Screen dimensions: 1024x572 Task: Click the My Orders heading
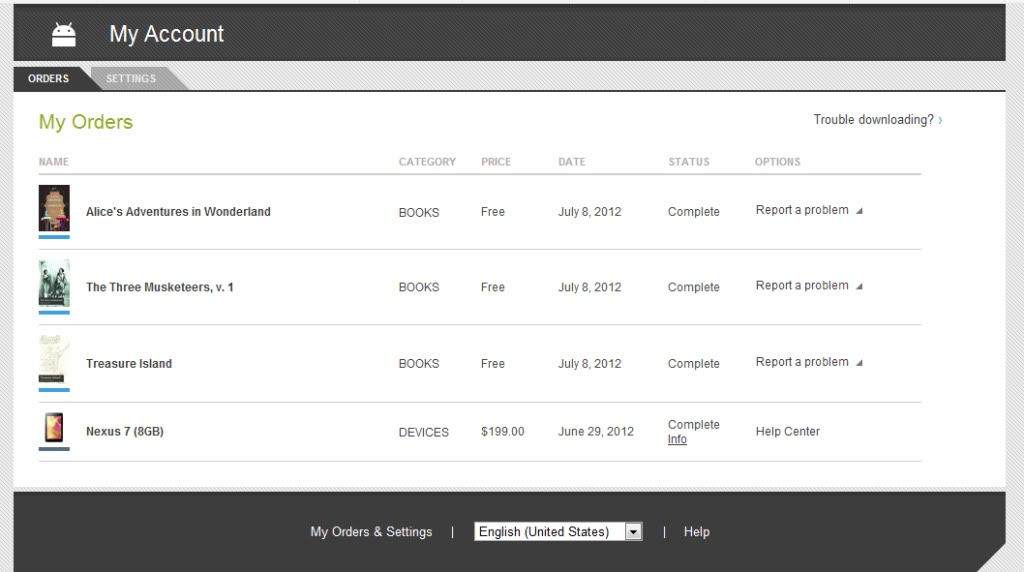[x=86, y=122]
